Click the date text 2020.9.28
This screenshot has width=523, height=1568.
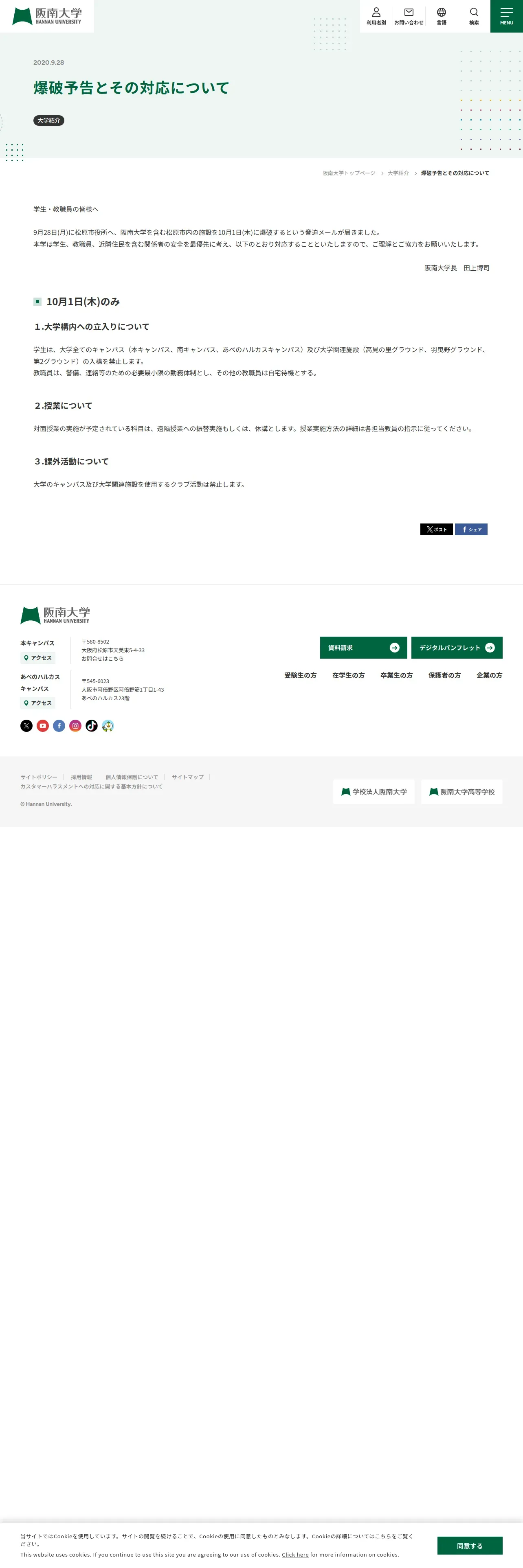(49, 63)
